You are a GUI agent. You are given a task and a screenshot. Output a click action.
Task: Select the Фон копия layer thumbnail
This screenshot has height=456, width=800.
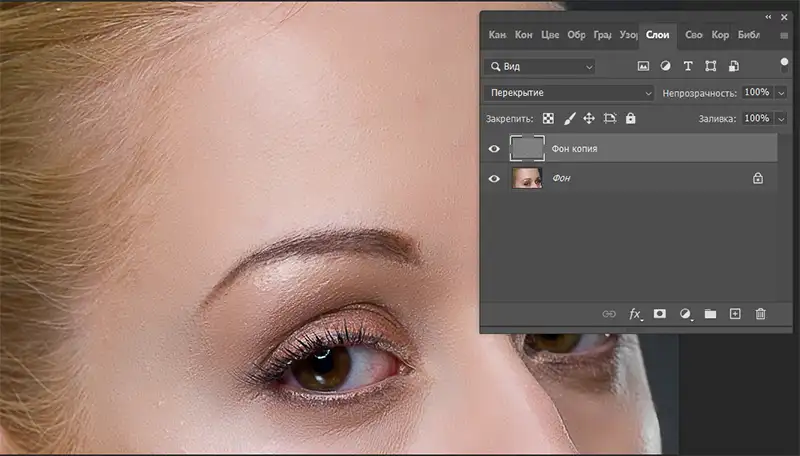coord(527,148)
